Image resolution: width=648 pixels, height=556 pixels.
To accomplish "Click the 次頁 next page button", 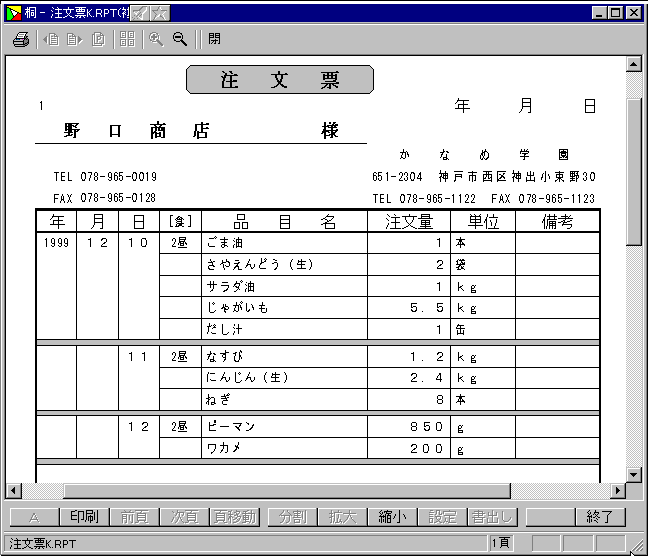I will tap(184, 517).
